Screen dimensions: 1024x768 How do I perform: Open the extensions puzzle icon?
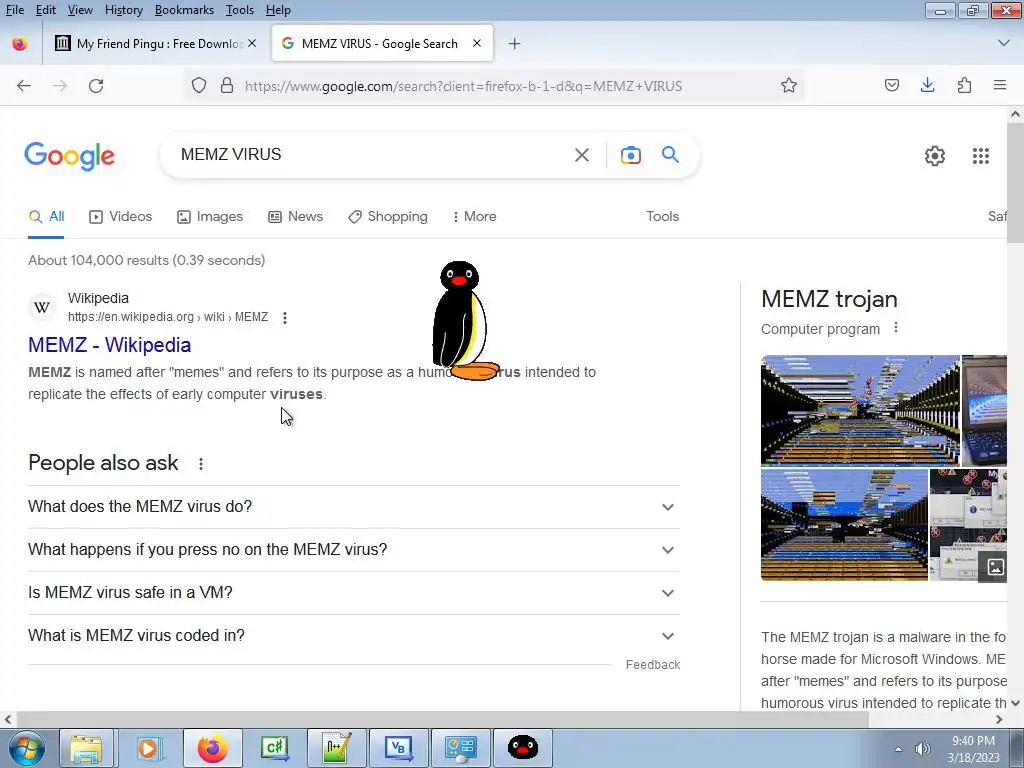pos(964,86)
